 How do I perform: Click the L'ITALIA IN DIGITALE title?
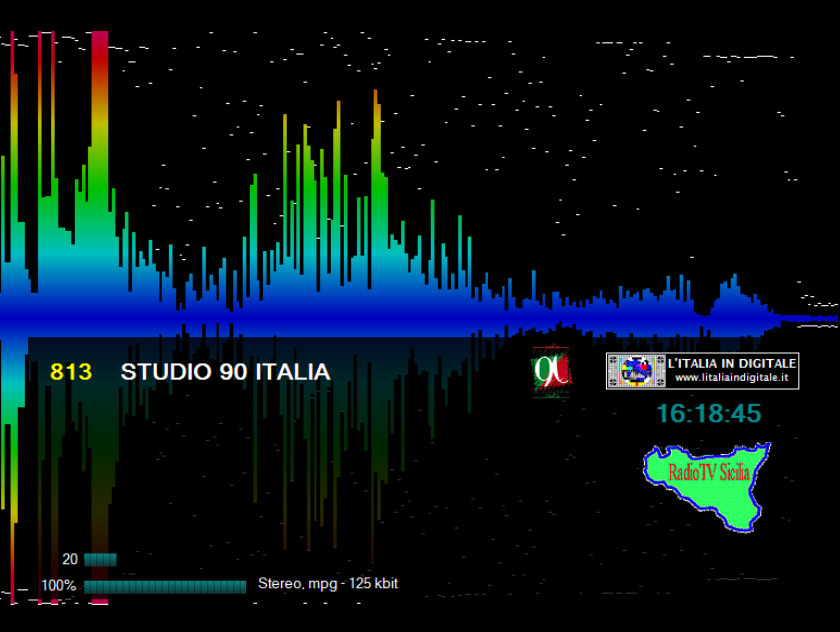click(x=731, y=362)
